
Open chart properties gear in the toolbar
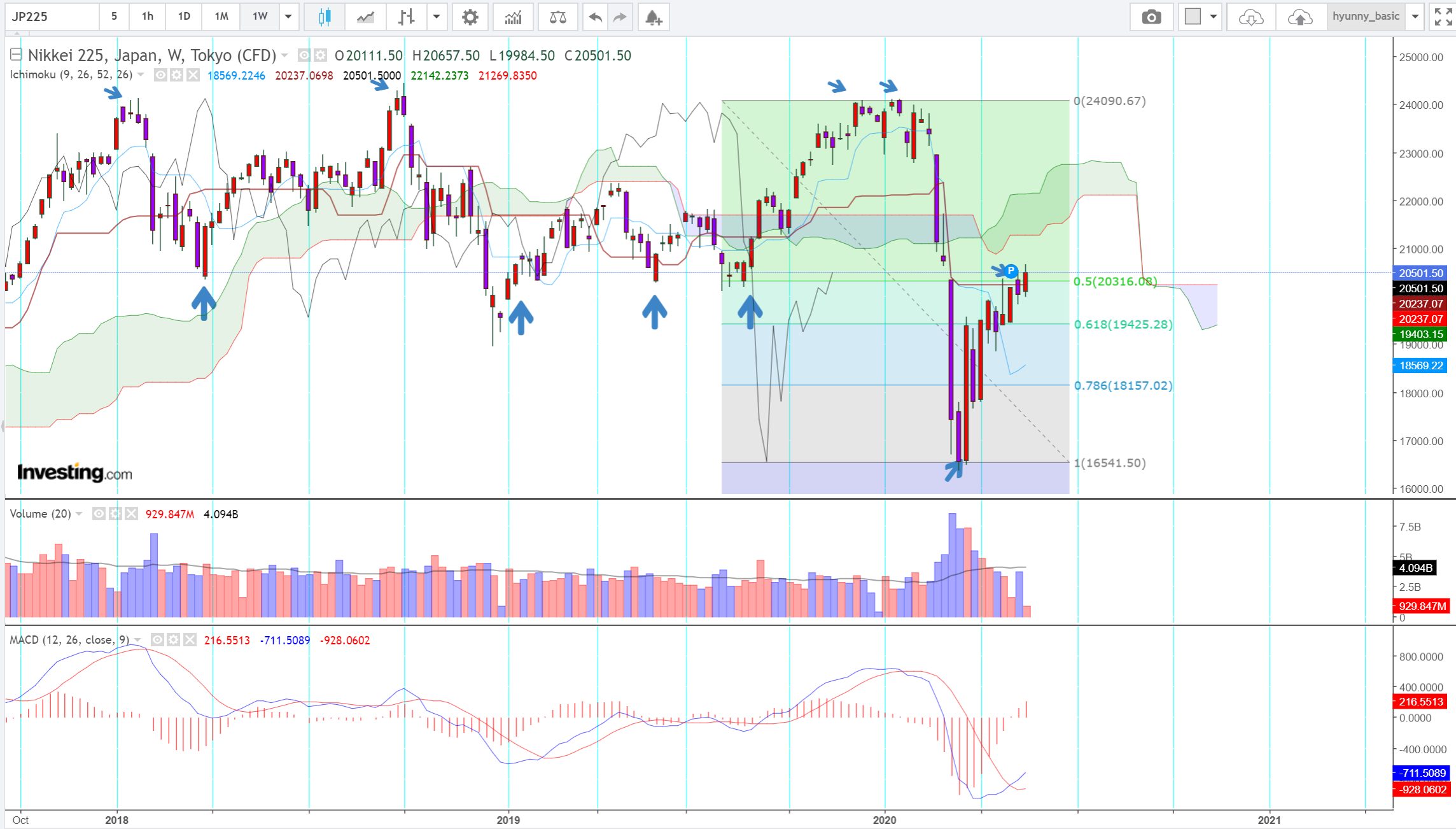(470, 17)
